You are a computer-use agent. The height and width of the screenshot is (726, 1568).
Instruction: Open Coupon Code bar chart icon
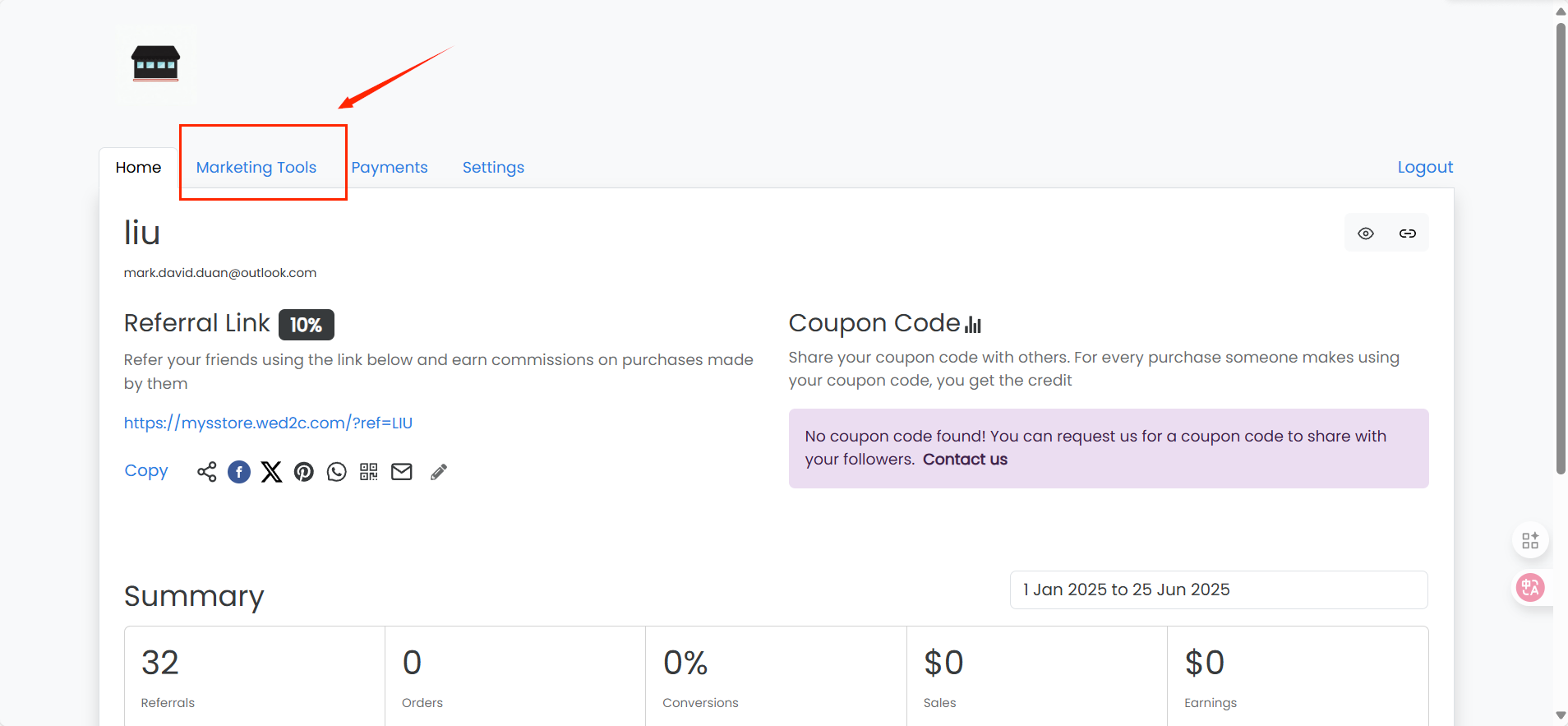(973, 324)
